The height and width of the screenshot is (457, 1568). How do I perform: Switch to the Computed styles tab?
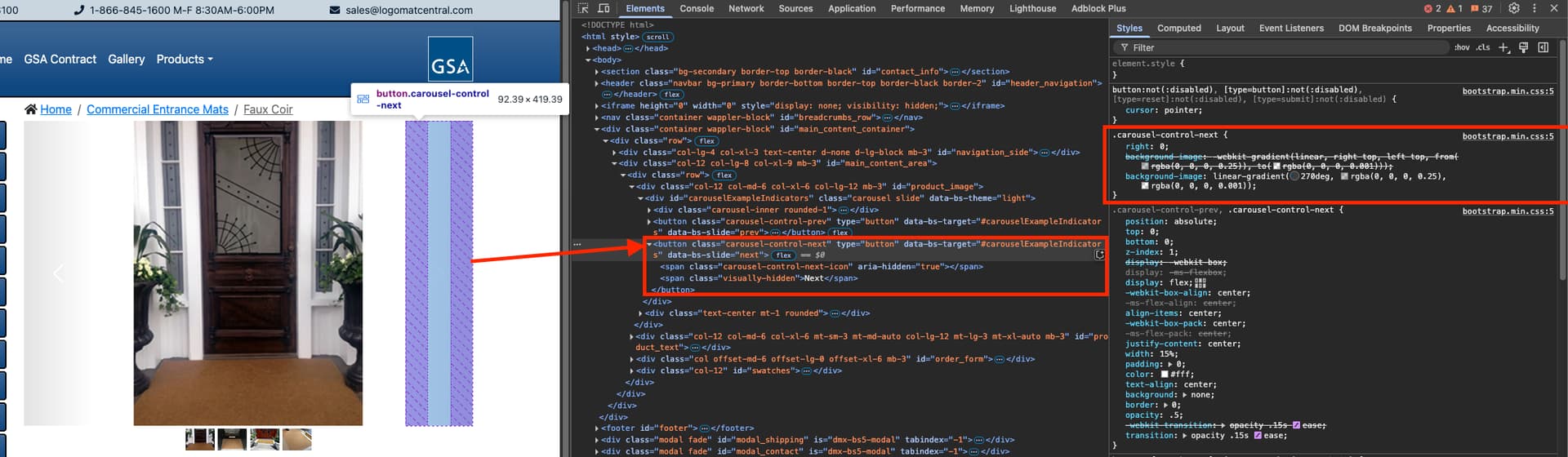click(x=1179, y=28)
